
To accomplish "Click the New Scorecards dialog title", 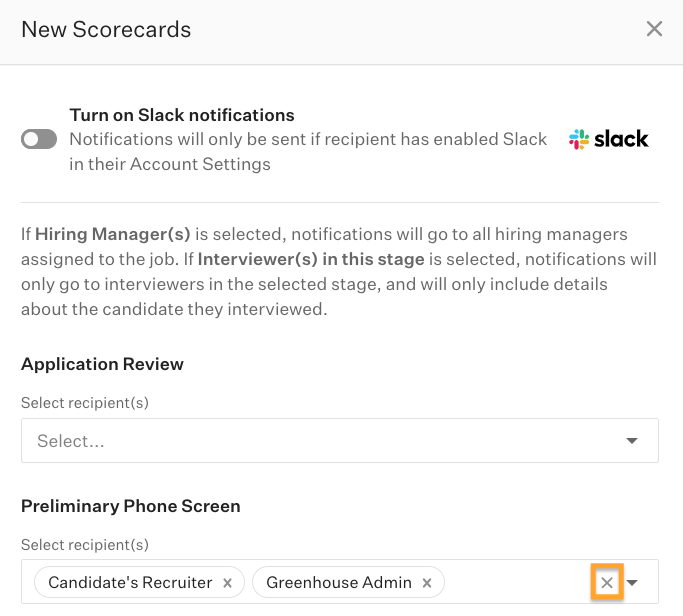I will pyautogui.click(x=106, y=29).
